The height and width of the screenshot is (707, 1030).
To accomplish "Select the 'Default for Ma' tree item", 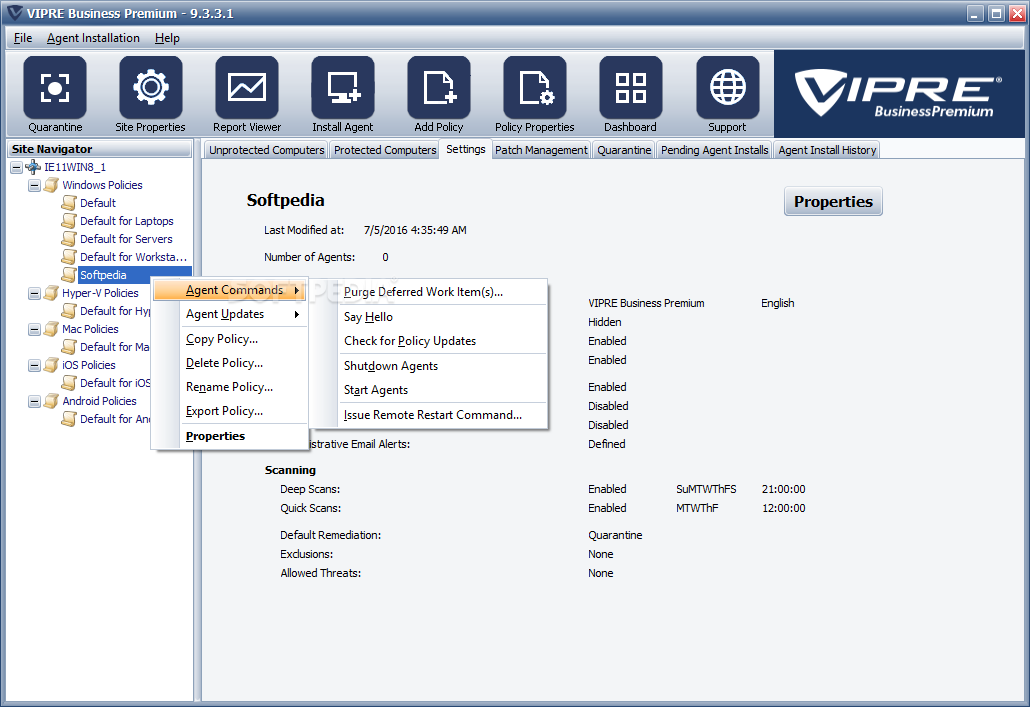I will tap(114, 346).
